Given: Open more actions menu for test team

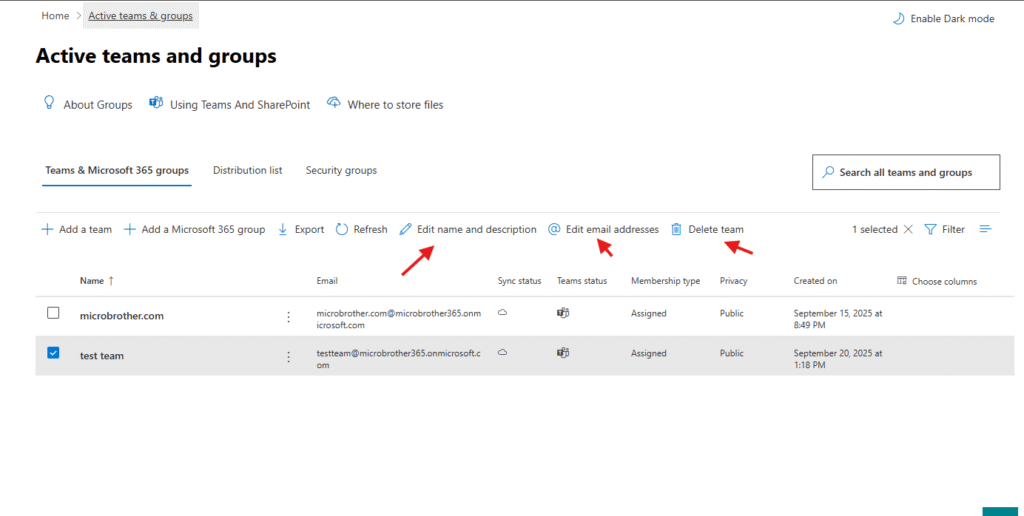Looking at the screenshot, I should 289,356.
